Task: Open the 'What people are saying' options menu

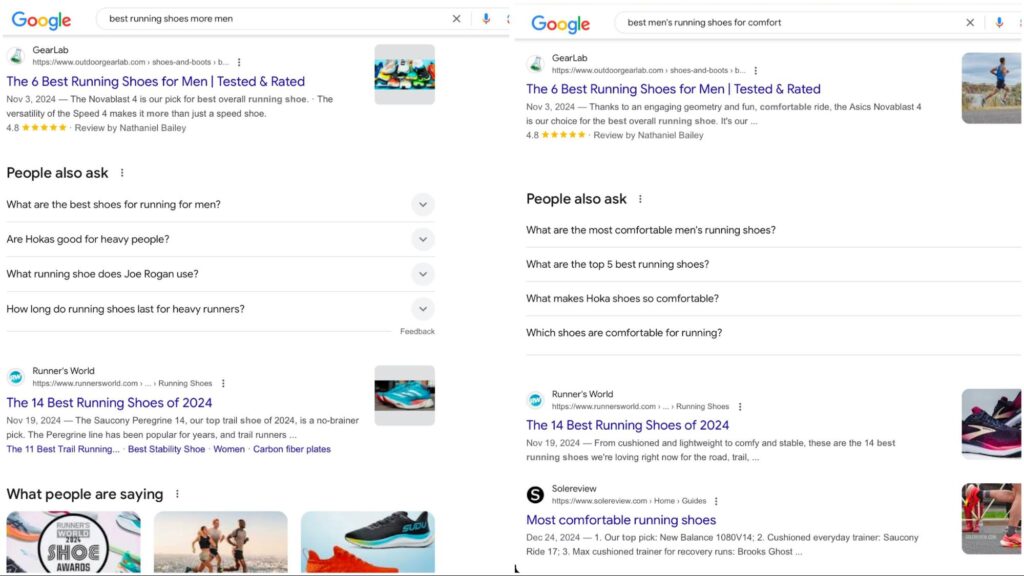Action: (x=177, y=494)
